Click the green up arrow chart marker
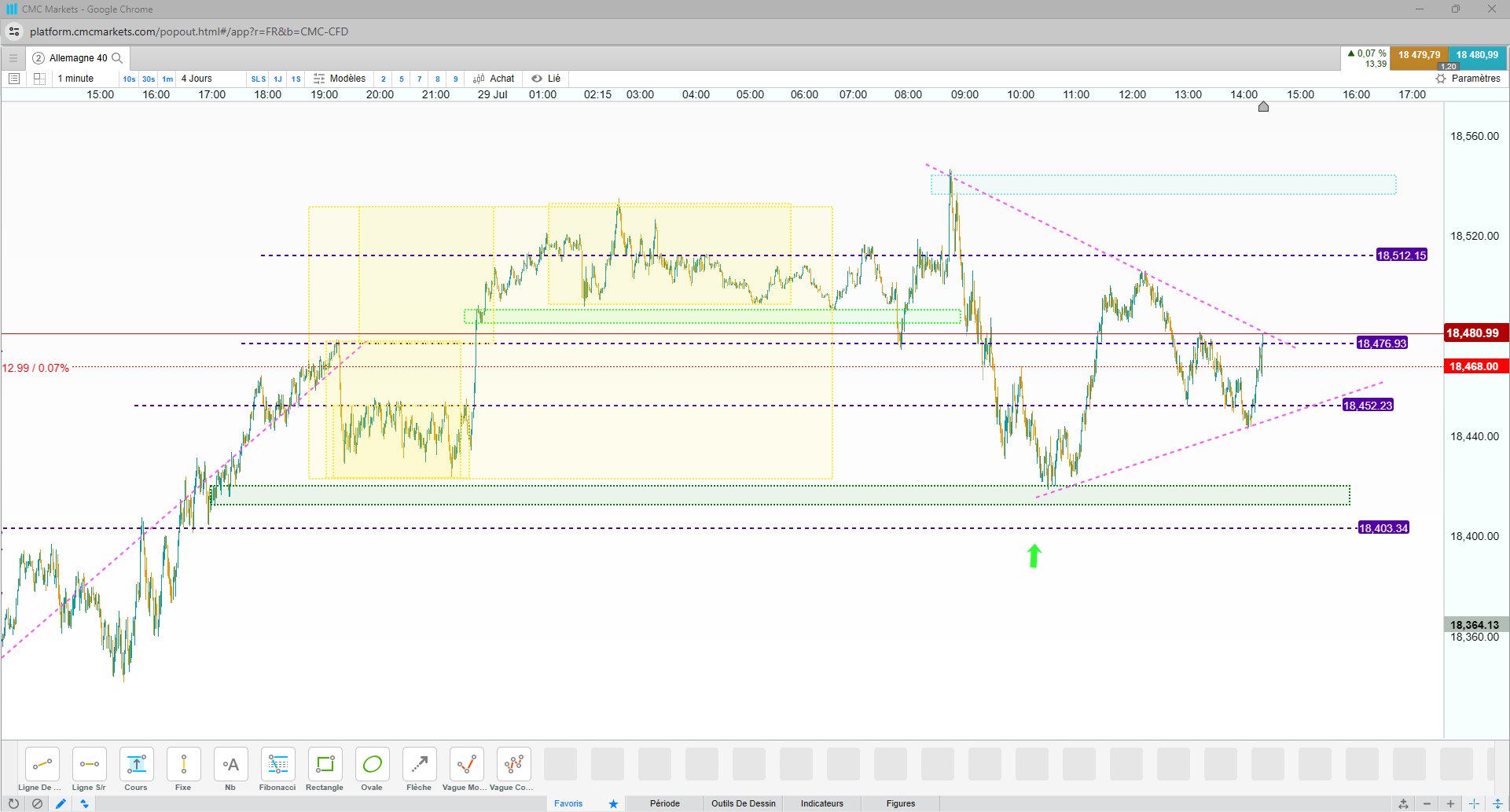The height and width of the screenshot is (812, 1510). pyautogui.click(x=1034, y=556)
